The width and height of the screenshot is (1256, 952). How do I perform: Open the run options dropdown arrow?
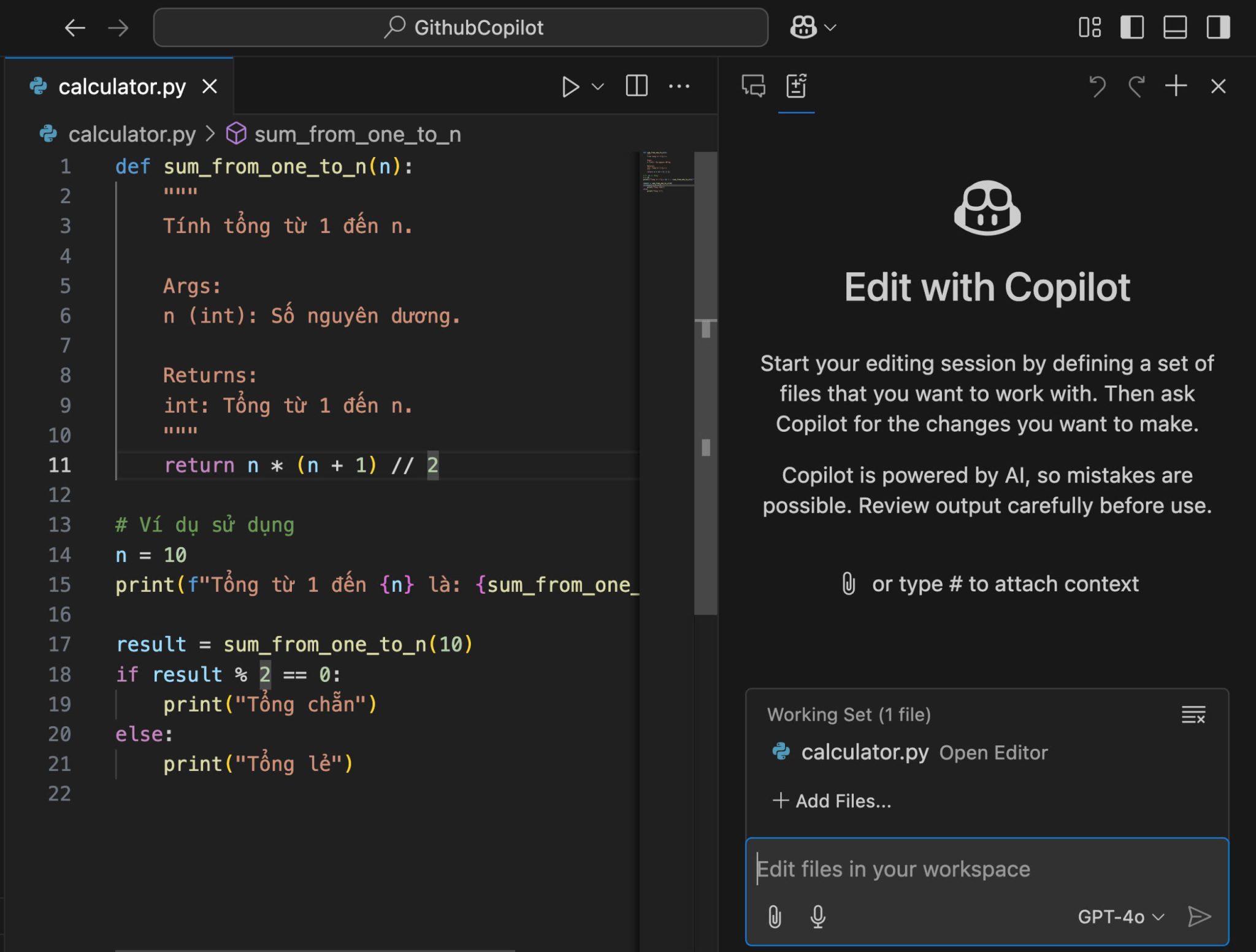tap(598, 86)
